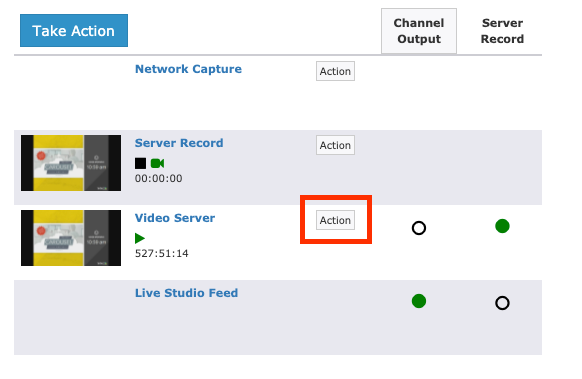582x379 pixels.
Task: Switch to the Channel Output column tab
Action: (x=419, y=31)
